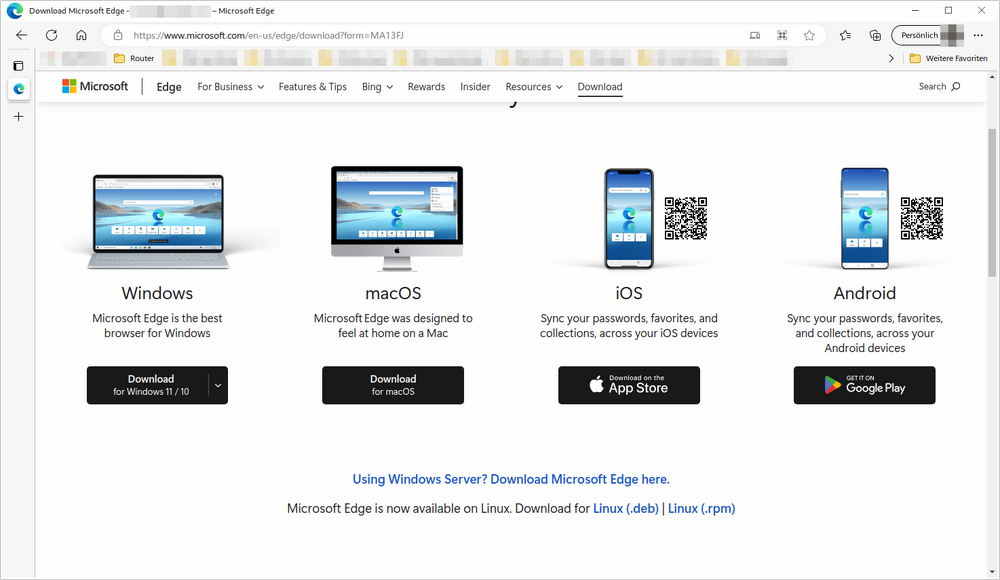The image size is (1000, 580).
Task: Click the page vertical scrollbar thumb
Action: click(992, 202)
